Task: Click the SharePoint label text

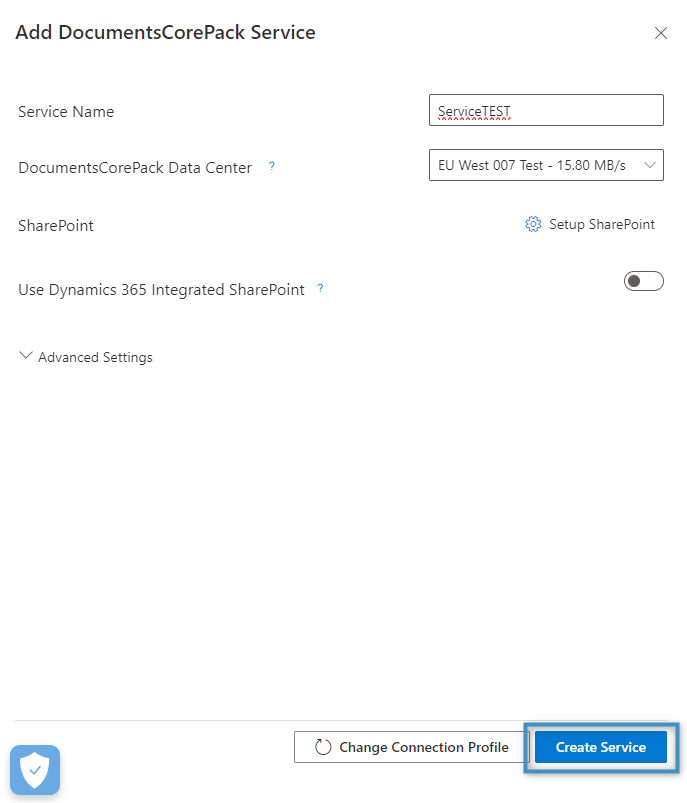Action: (x=56, y=226)
